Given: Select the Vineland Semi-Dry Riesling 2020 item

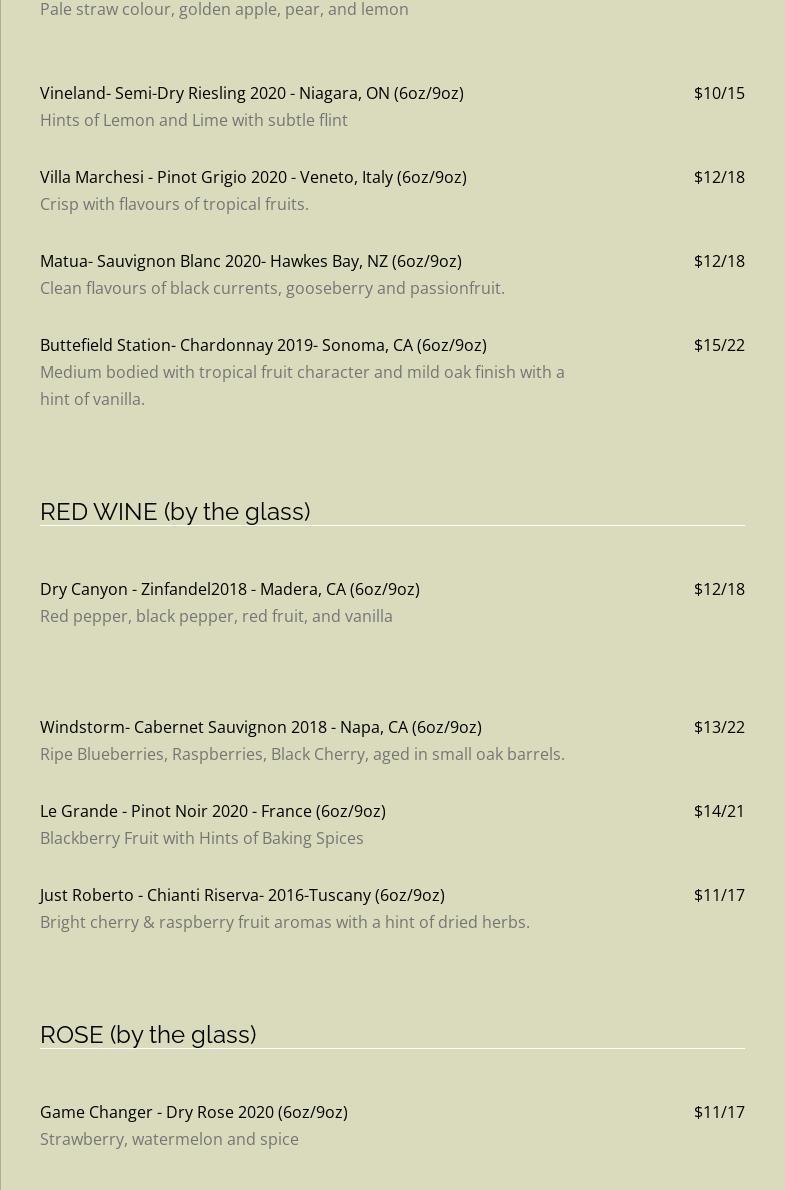Looking at the screenshot, I should (251, 93).
